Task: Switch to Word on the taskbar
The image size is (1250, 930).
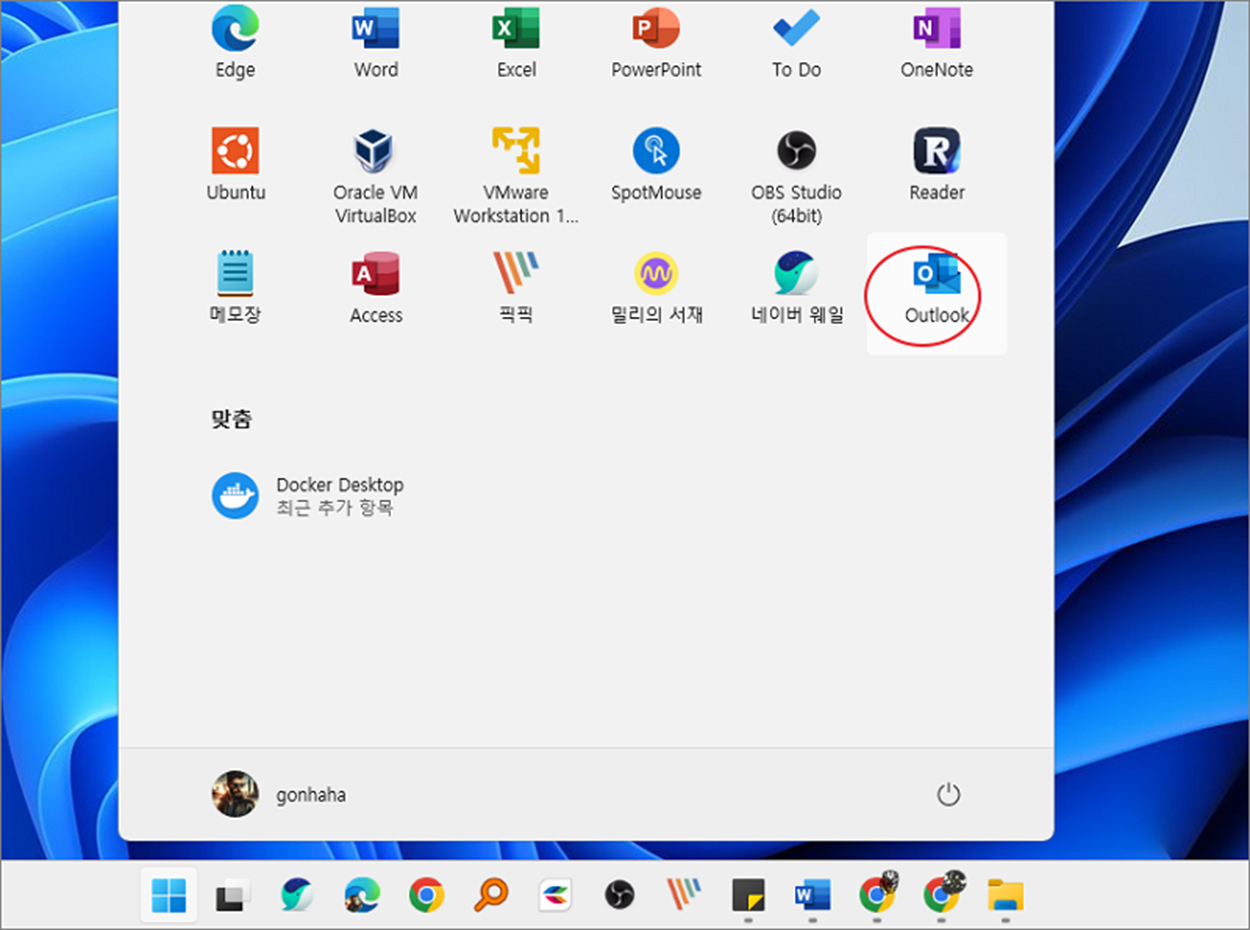Action: point(812,895)
